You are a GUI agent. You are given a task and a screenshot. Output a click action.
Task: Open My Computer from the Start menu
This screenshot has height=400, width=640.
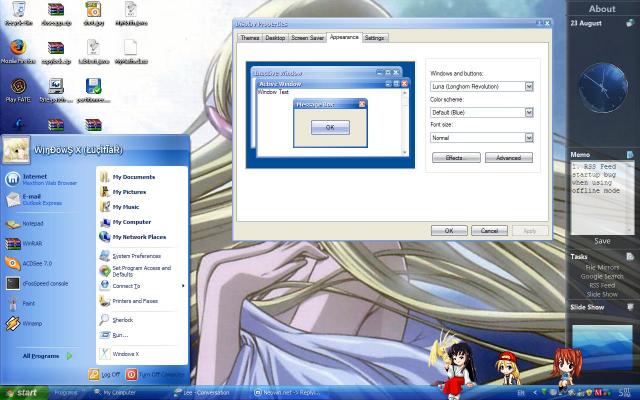coord(125,222)
